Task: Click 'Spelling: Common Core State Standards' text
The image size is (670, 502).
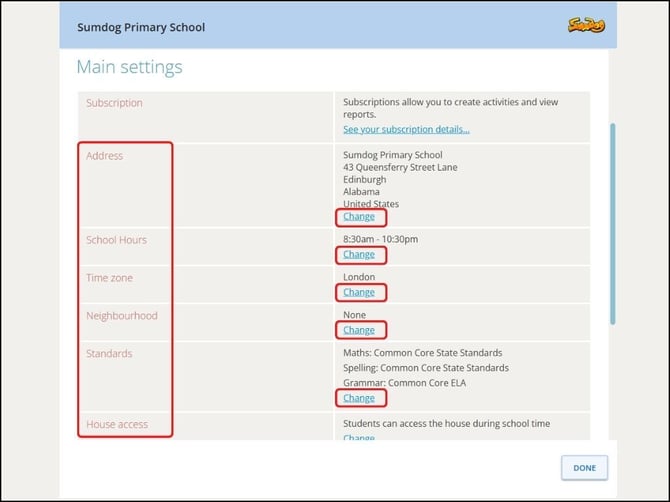Action: (x=426, y=368)
